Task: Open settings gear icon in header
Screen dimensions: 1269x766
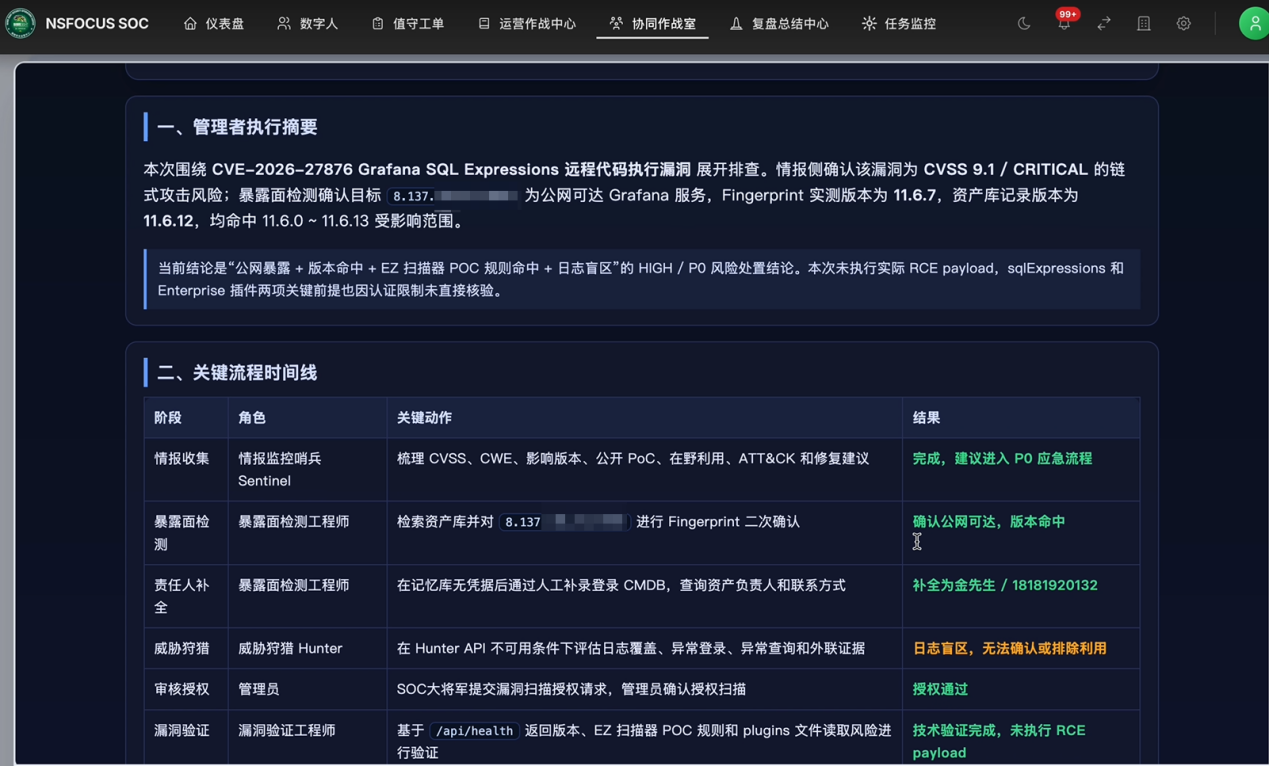Action: 1184,23
